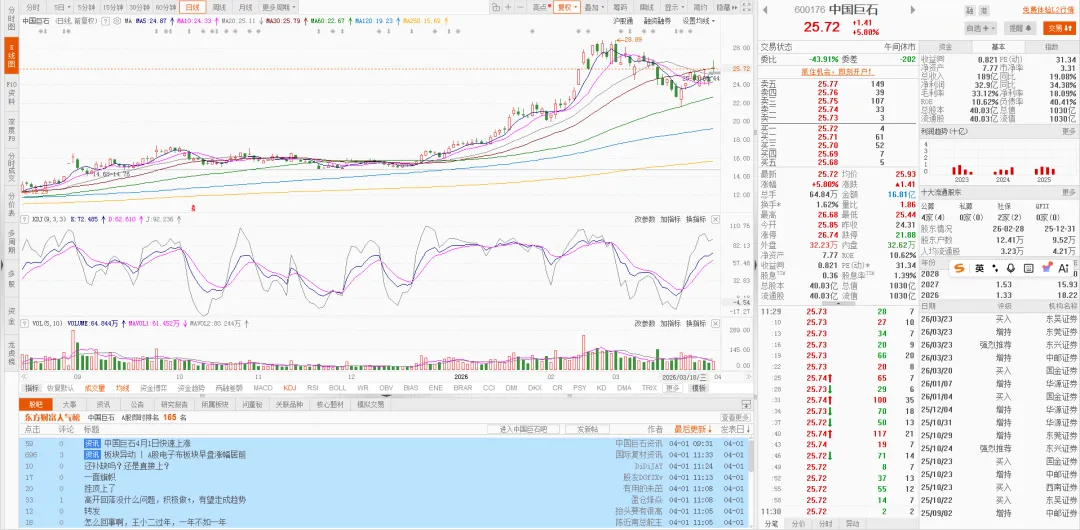Open MA indicator settings gear icon

pyautogui.click(x=116, y=21)
